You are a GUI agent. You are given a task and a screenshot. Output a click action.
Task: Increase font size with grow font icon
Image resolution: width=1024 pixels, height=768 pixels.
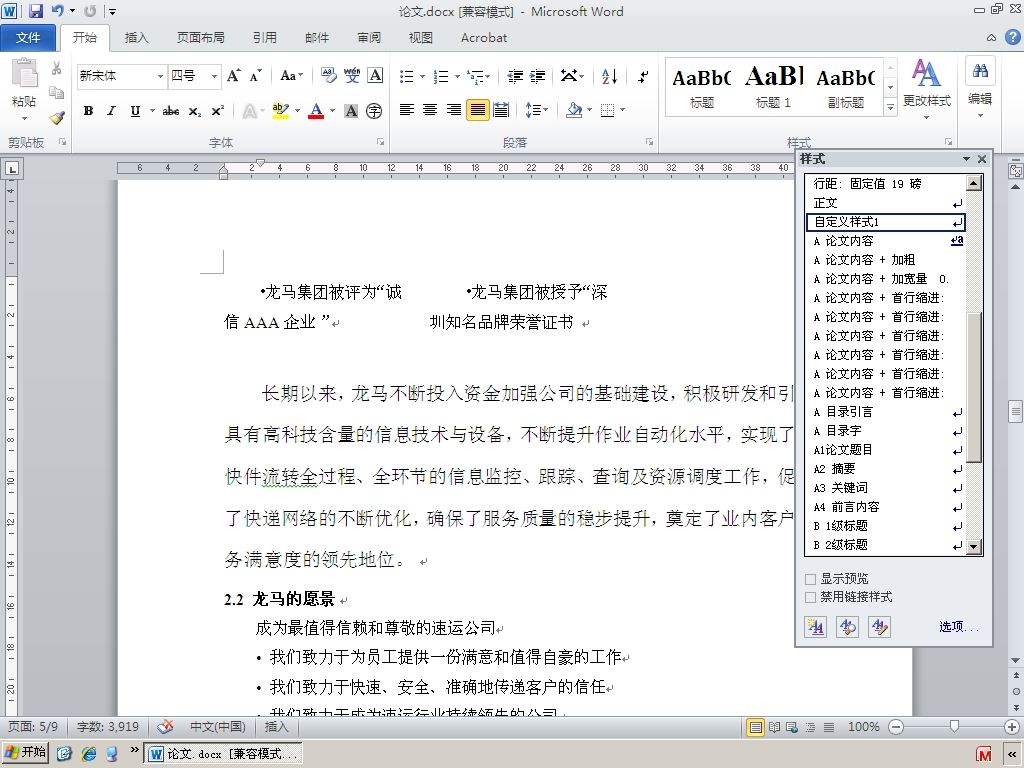tap(233, 76)
